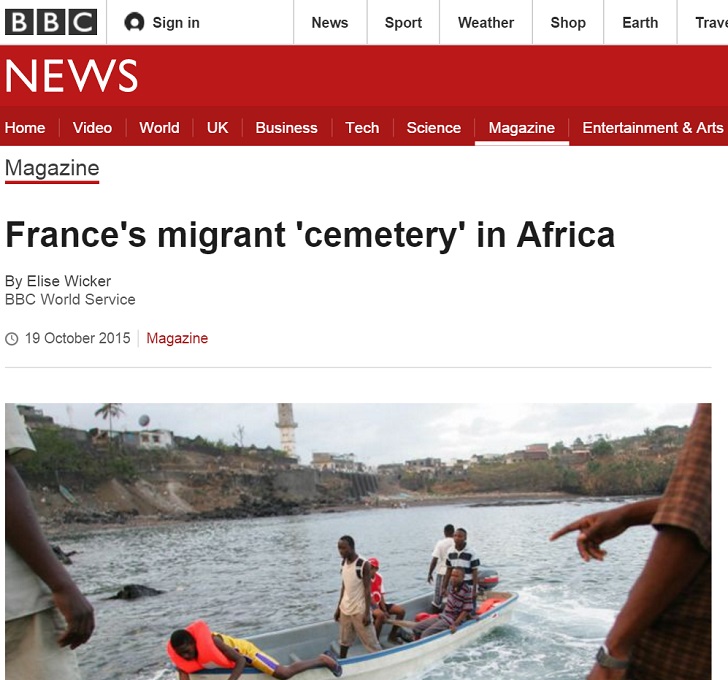Click the BBC logo blocks

pos(51,22)
